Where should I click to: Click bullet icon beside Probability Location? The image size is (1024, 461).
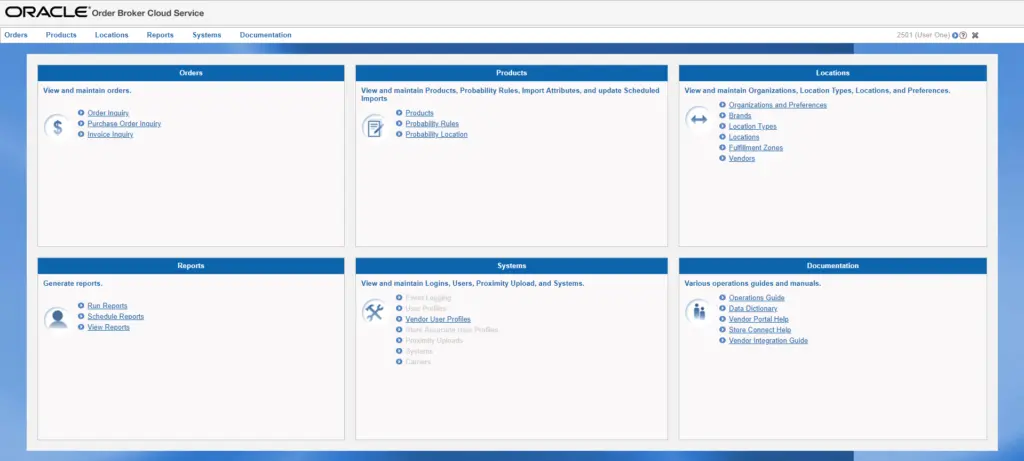pyautogui.click(x=399, y=134)
